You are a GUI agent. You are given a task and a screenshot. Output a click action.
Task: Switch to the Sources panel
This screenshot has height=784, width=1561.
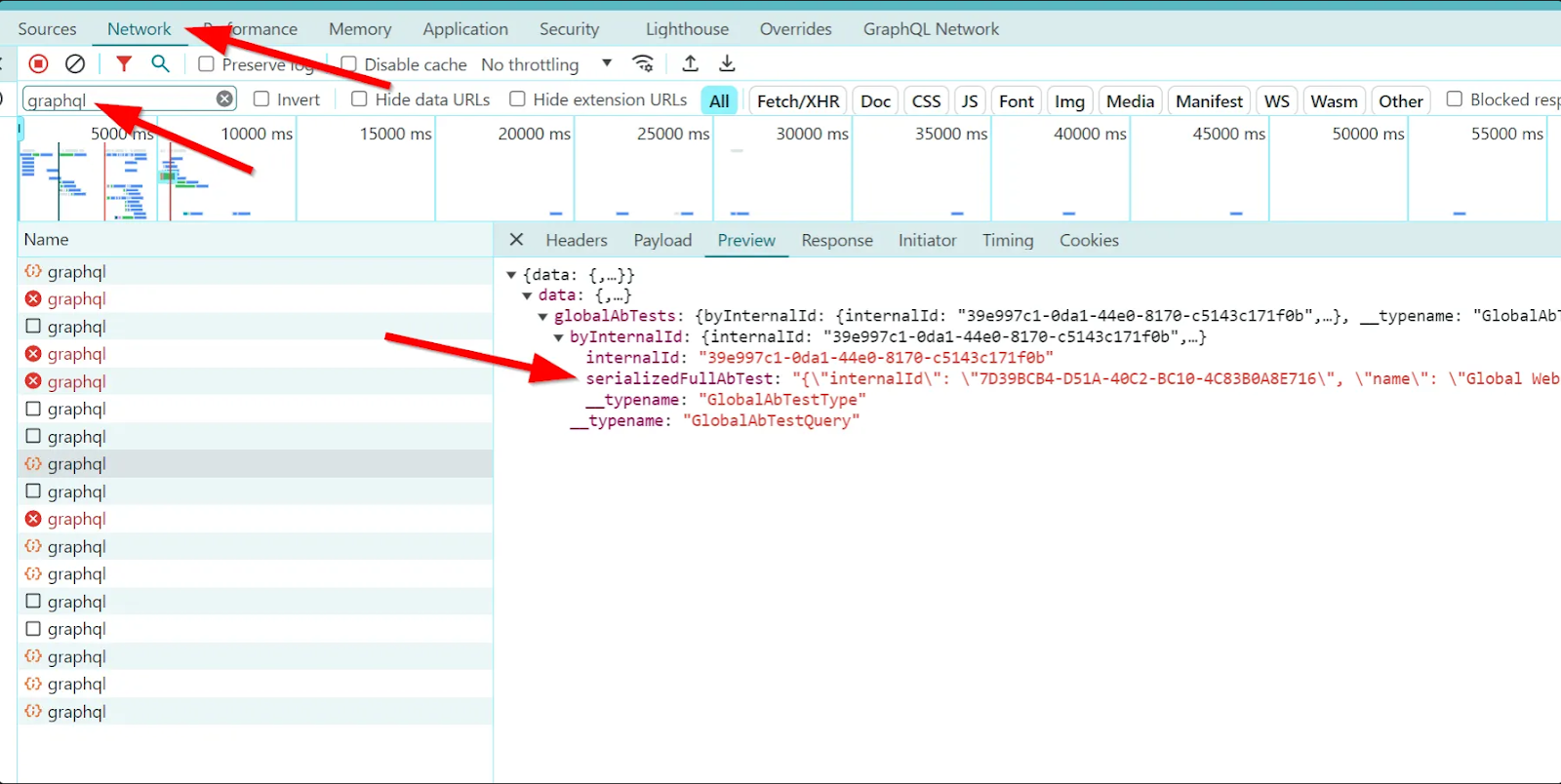[47, 29]
